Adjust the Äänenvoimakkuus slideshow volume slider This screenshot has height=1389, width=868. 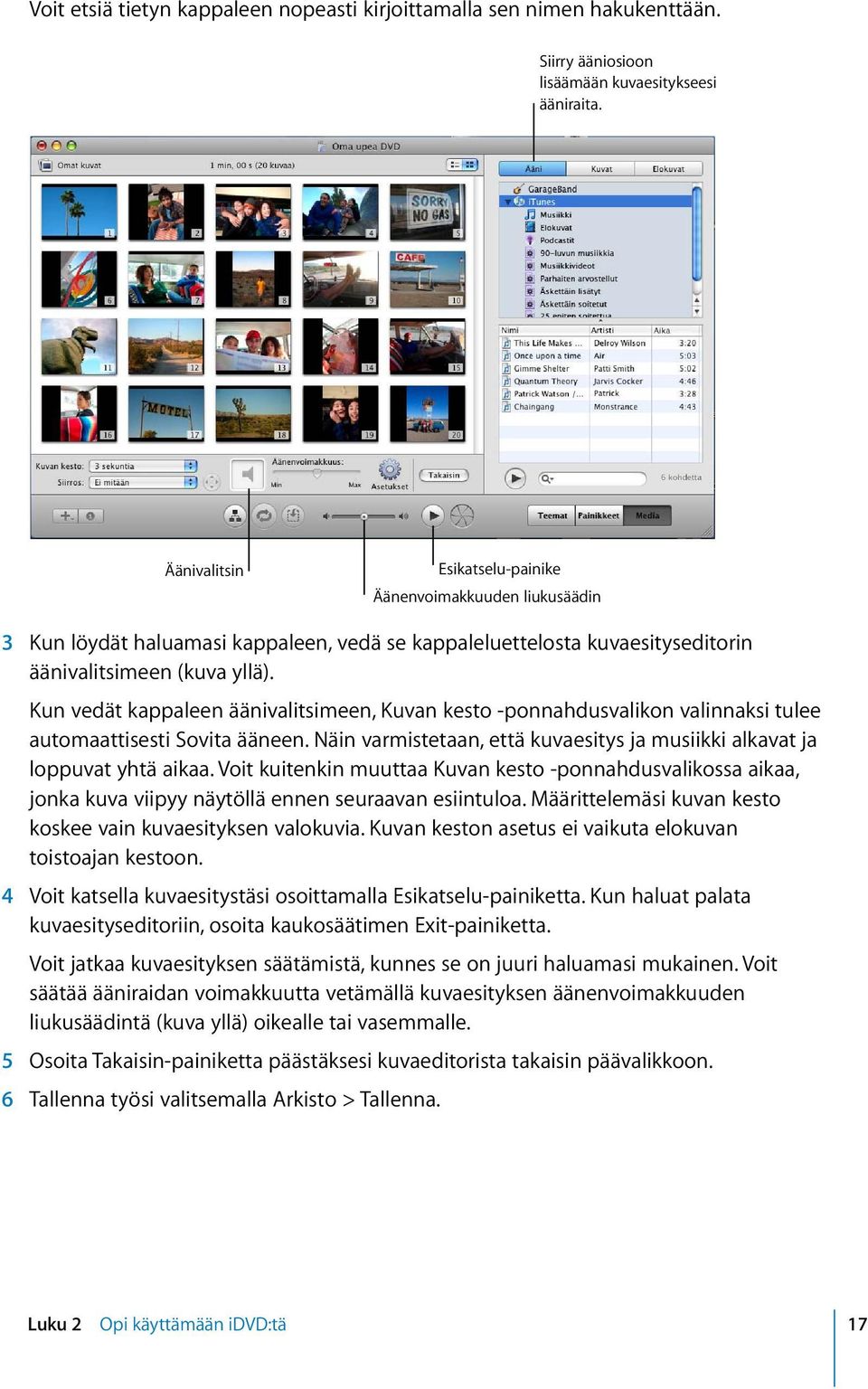coord(316,474)
